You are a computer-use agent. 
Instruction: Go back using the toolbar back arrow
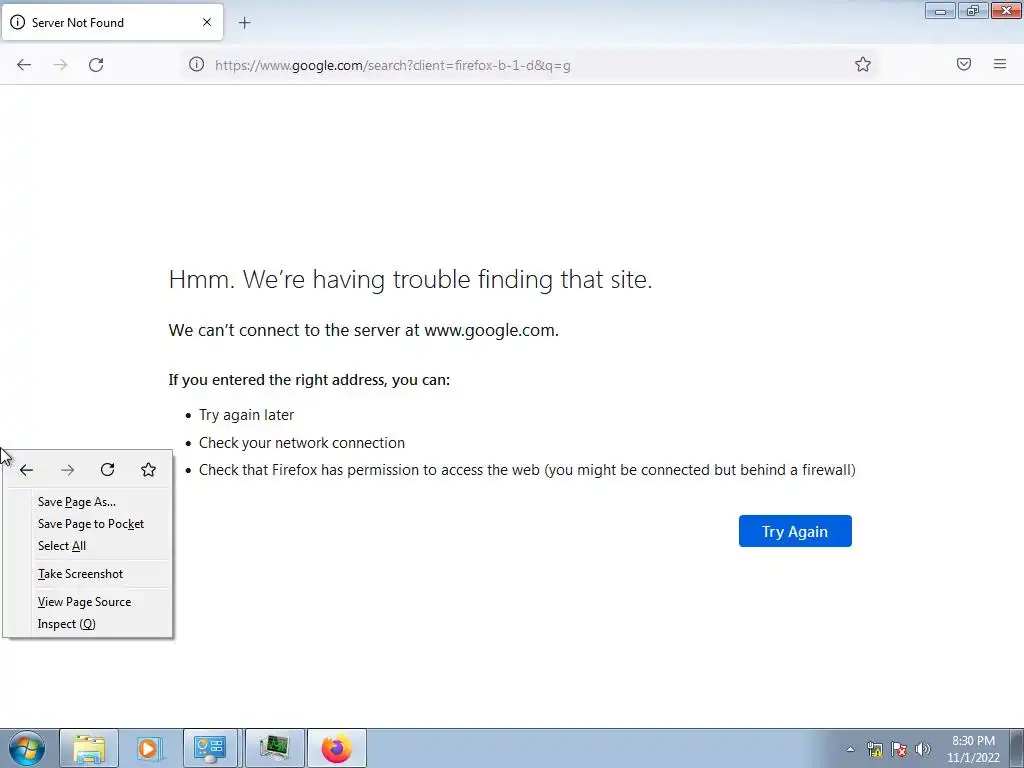pos(24,65)
